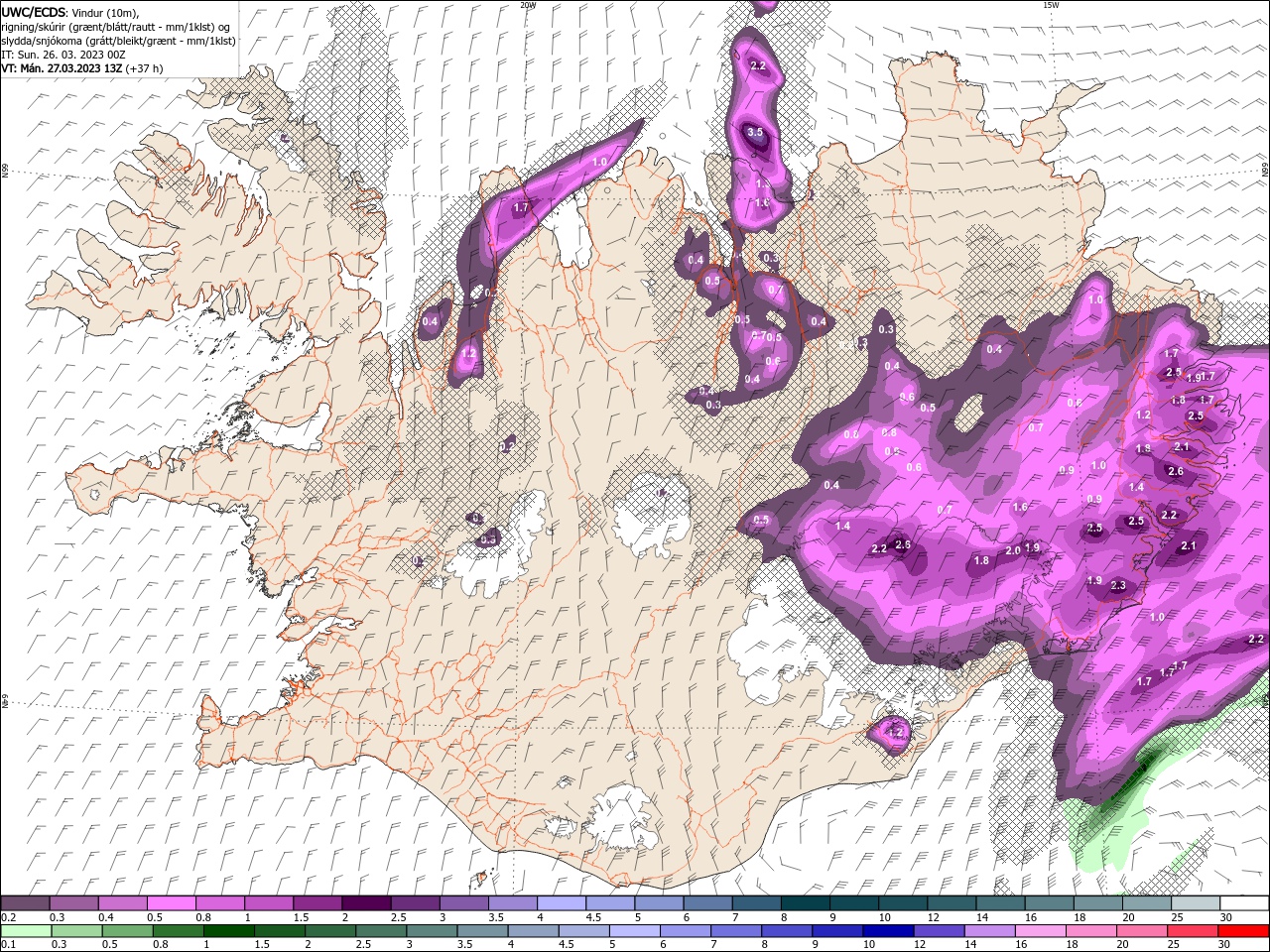
Task: Pick light lavender snow-scale swatch at 4
Action: coord(560,903)
